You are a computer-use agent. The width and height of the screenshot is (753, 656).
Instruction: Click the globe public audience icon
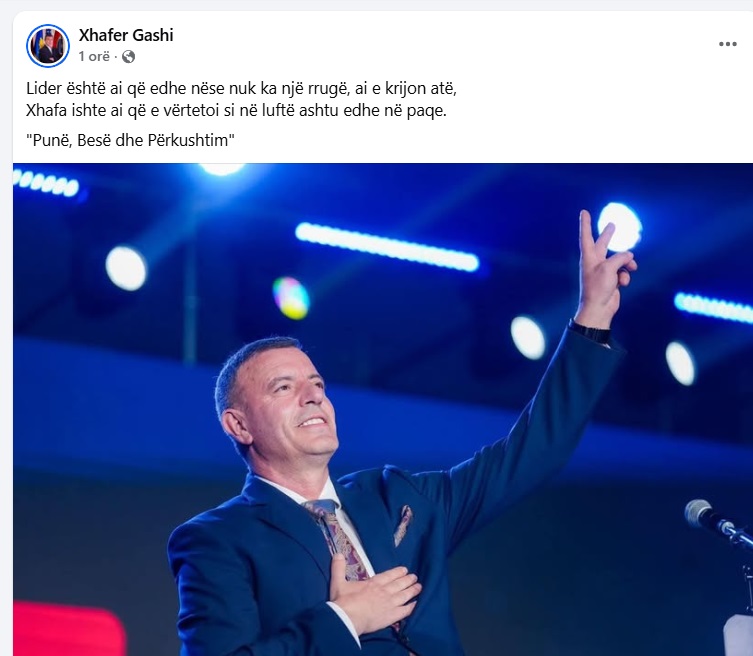[128, 57]
